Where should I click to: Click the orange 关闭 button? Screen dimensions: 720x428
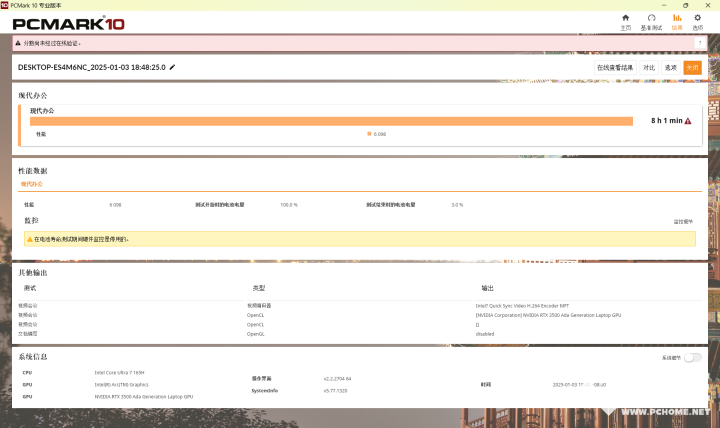tap(692, 68)
